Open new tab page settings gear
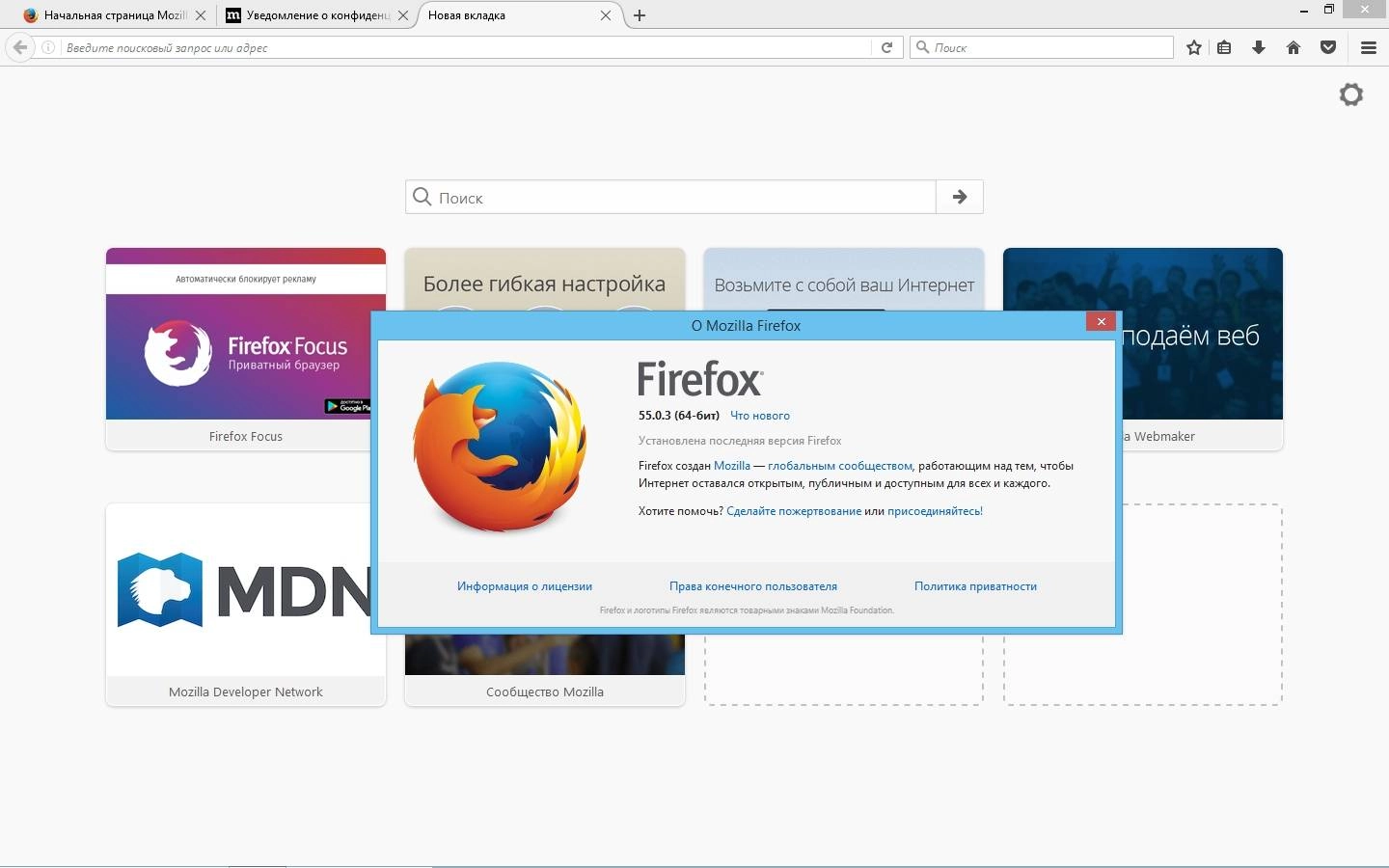The height and width of the screenshot is (868, 1389). [x=1351, y=95]
